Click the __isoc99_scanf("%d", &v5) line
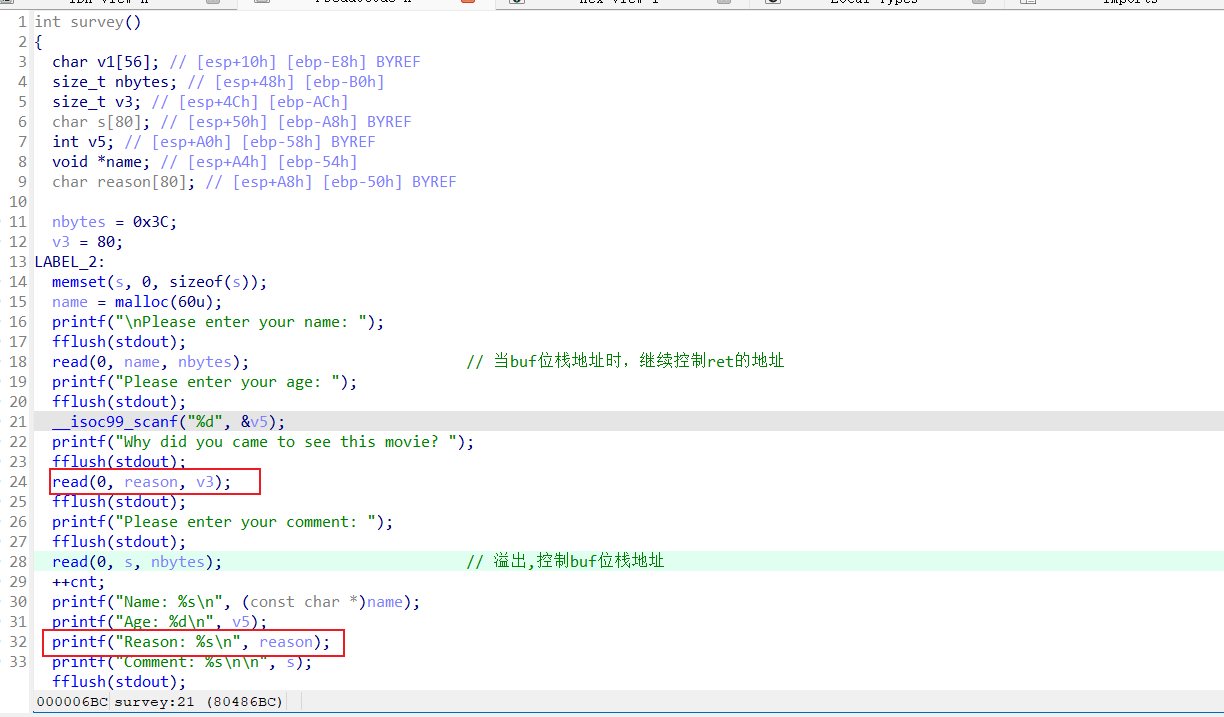 click(x=169, y=422)
